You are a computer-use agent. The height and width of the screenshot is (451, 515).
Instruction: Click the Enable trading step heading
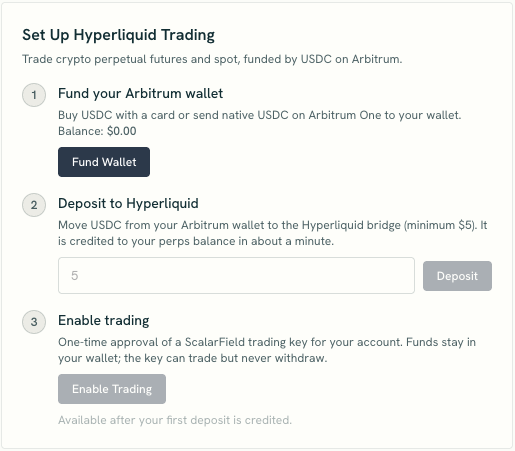(x=104, y=321)
